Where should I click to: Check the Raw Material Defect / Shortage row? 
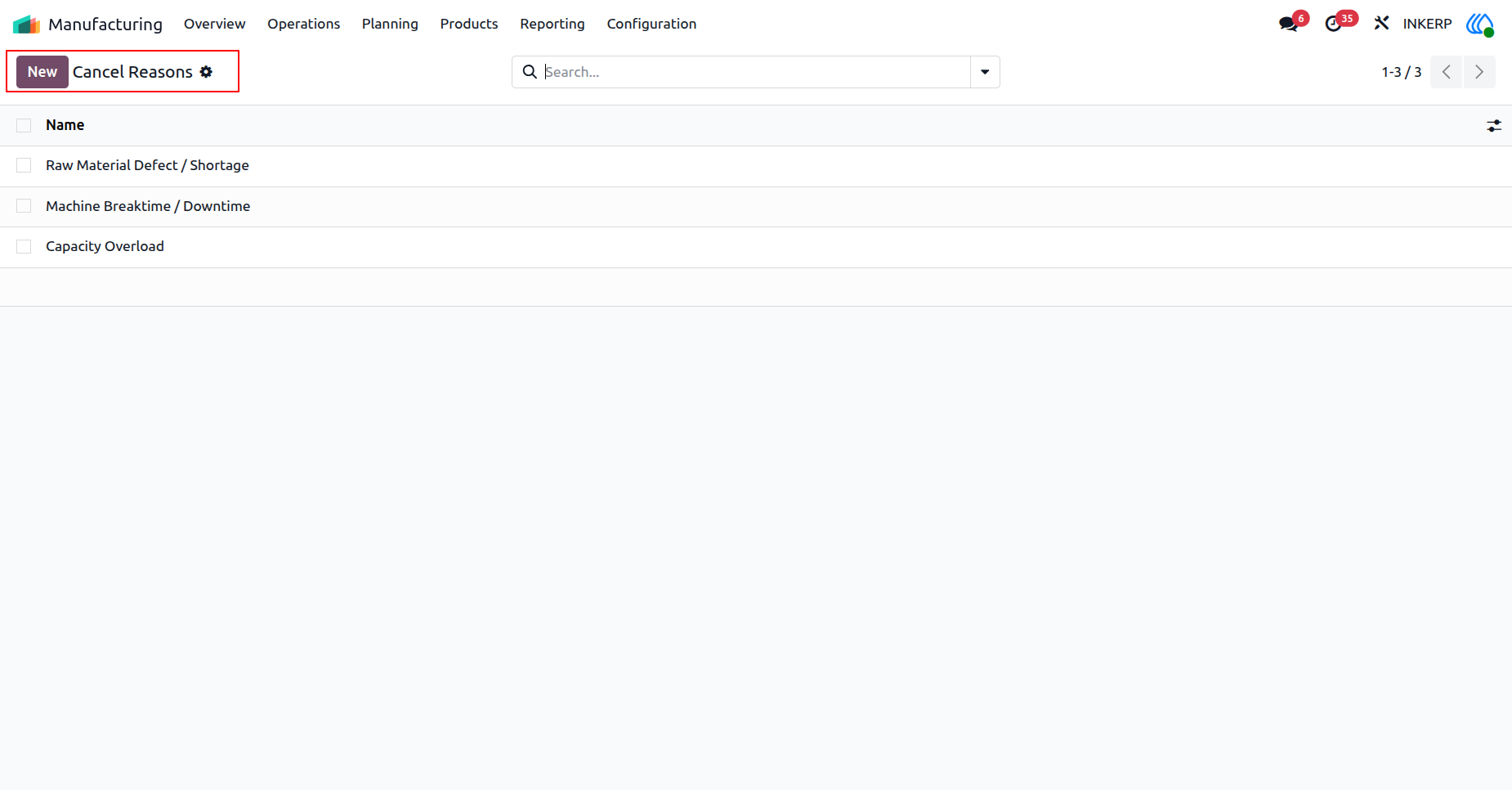point(24,165)
